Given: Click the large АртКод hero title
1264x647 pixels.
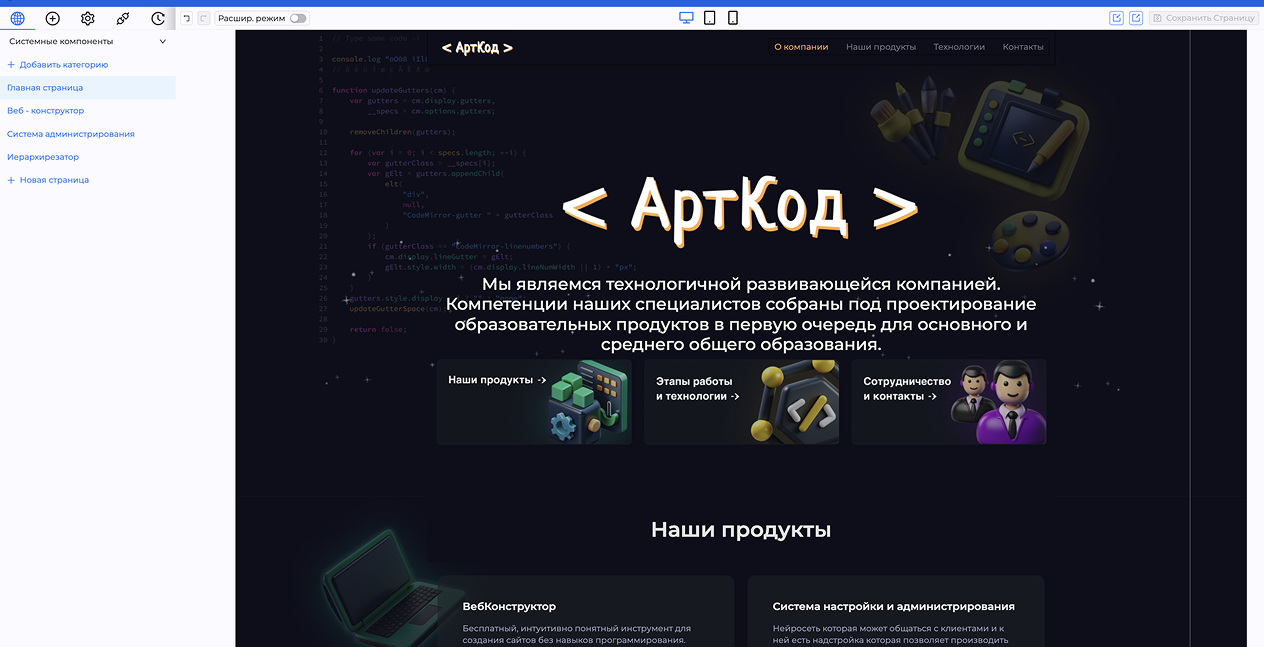Looking at the screenshot, I should tap(740, 208).
